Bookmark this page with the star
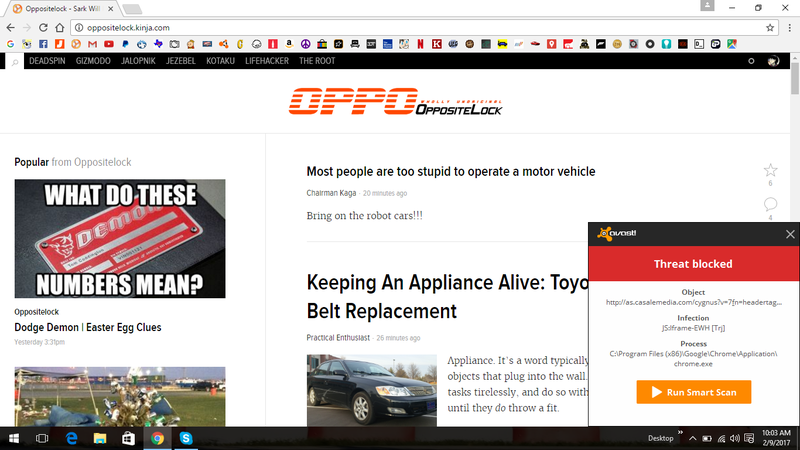The height and width of the screenshot is (450, 800). (x=770, y=28)
